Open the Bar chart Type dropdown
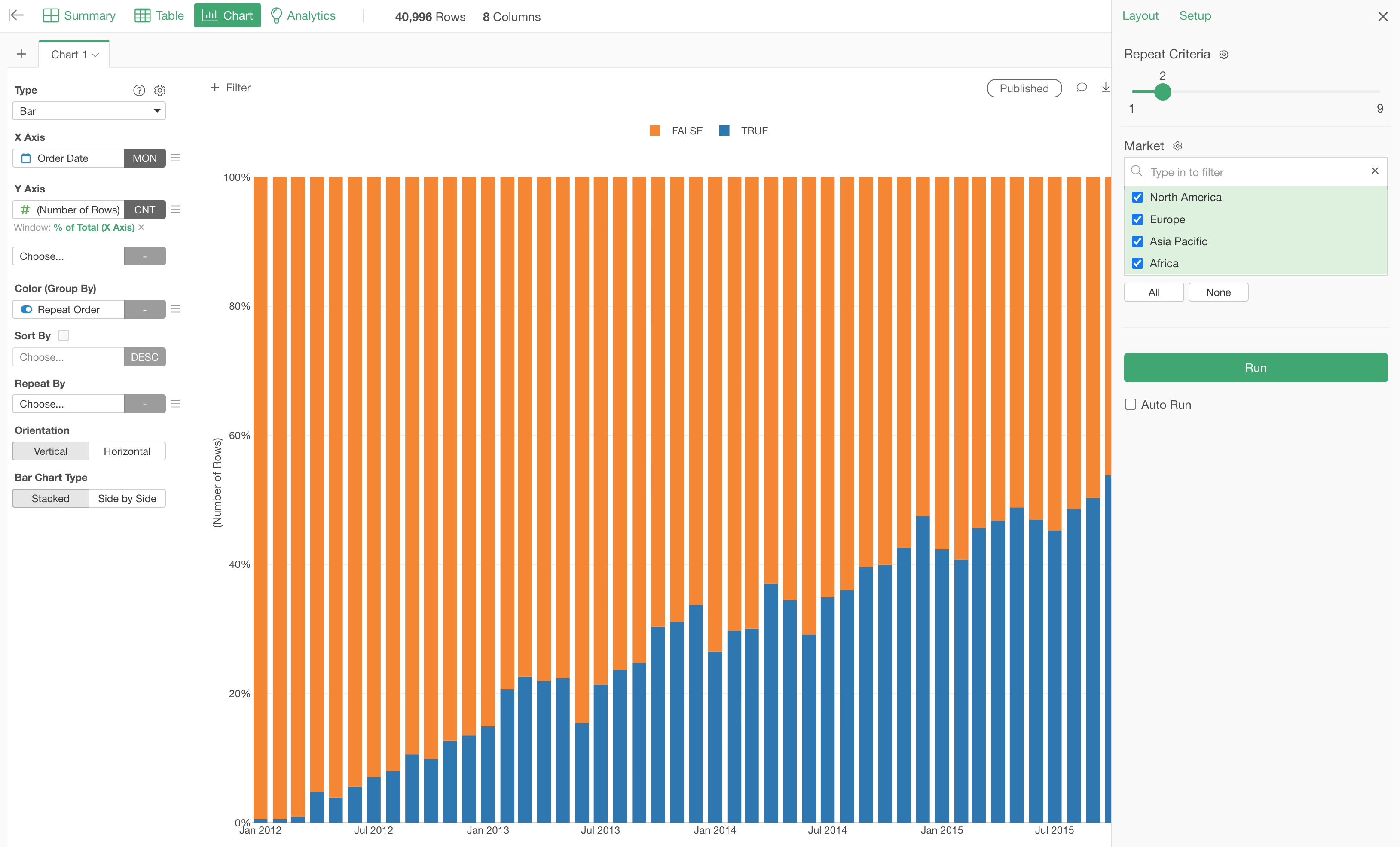The image size is (1400, 847). pos(89,111)
